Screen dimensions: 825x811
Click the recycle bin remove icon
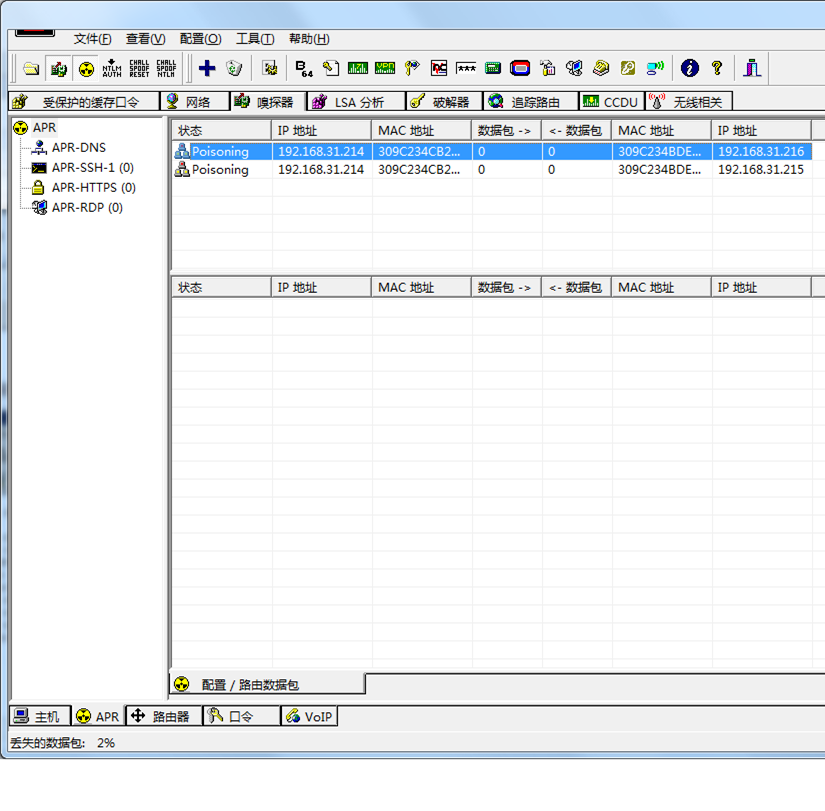(234, 68)
